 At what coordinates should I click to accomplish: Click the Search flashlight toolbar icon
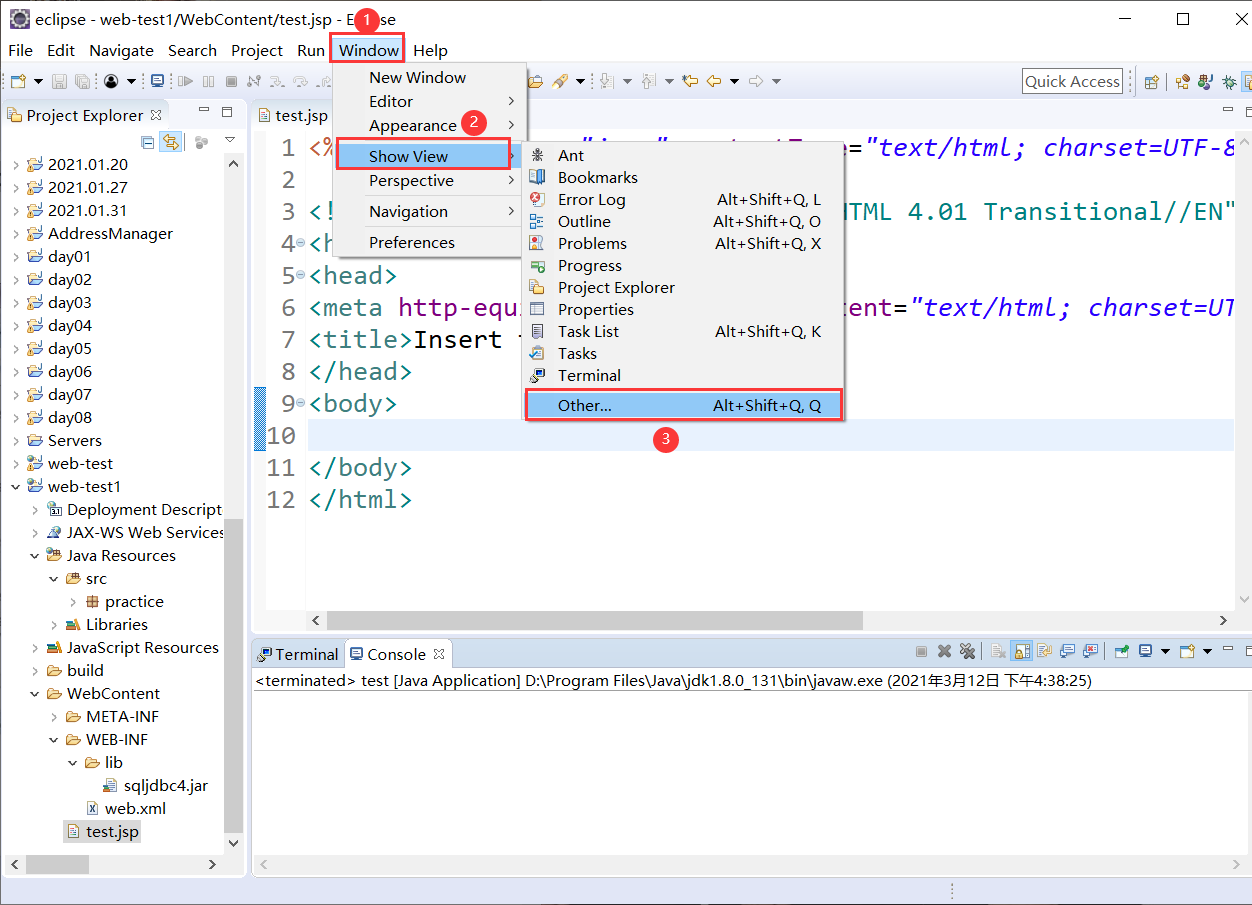[x=560, y=81]
